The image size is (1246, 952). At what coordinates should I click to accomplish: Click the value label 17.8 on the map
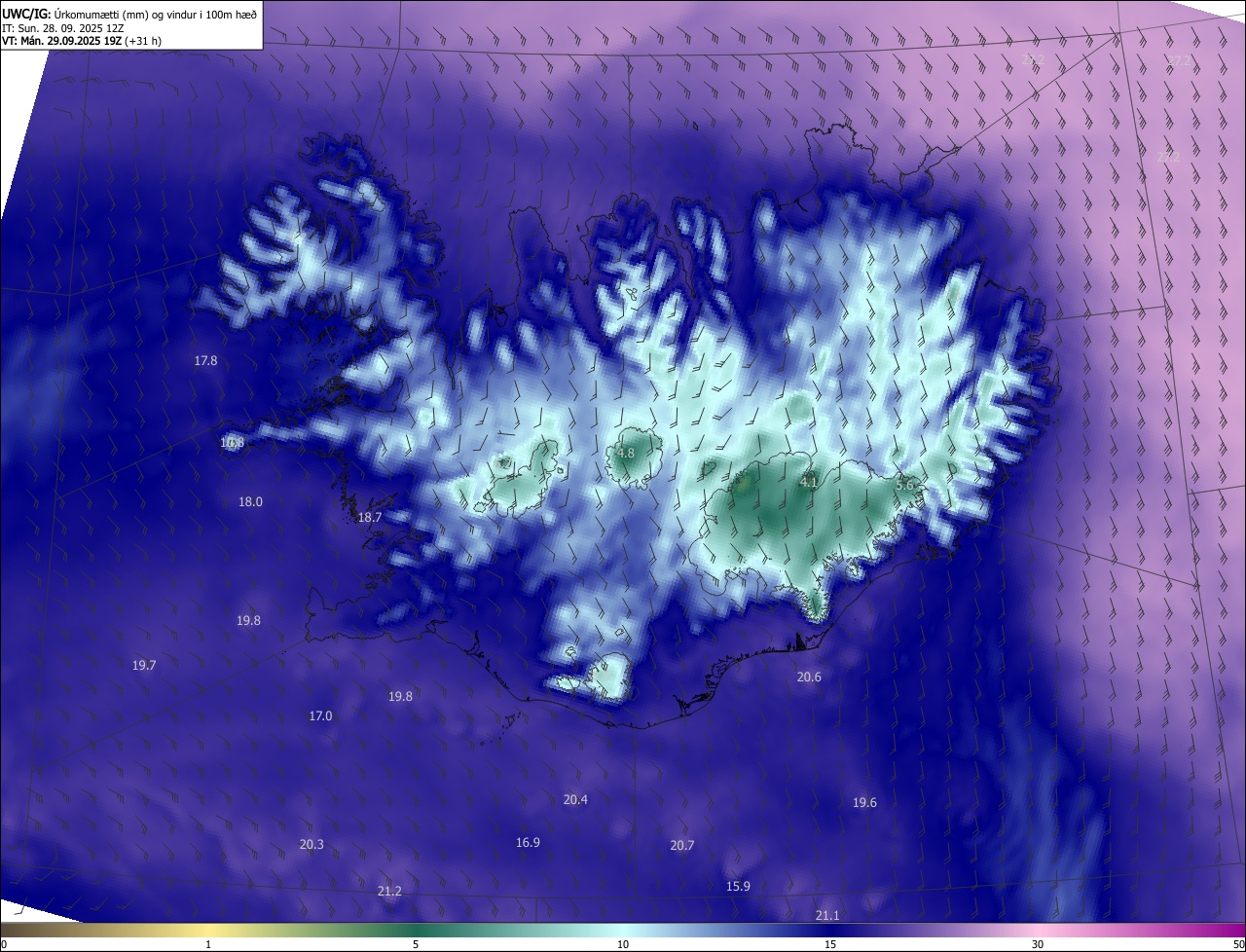205,360
